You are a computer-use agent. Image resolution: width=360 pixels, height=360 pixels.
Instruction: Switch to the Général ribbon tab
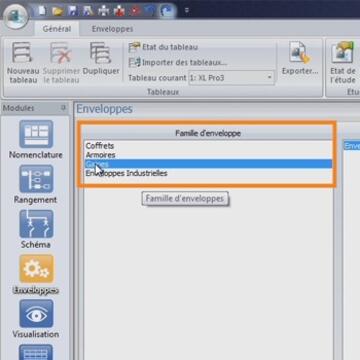click(57, 29)
